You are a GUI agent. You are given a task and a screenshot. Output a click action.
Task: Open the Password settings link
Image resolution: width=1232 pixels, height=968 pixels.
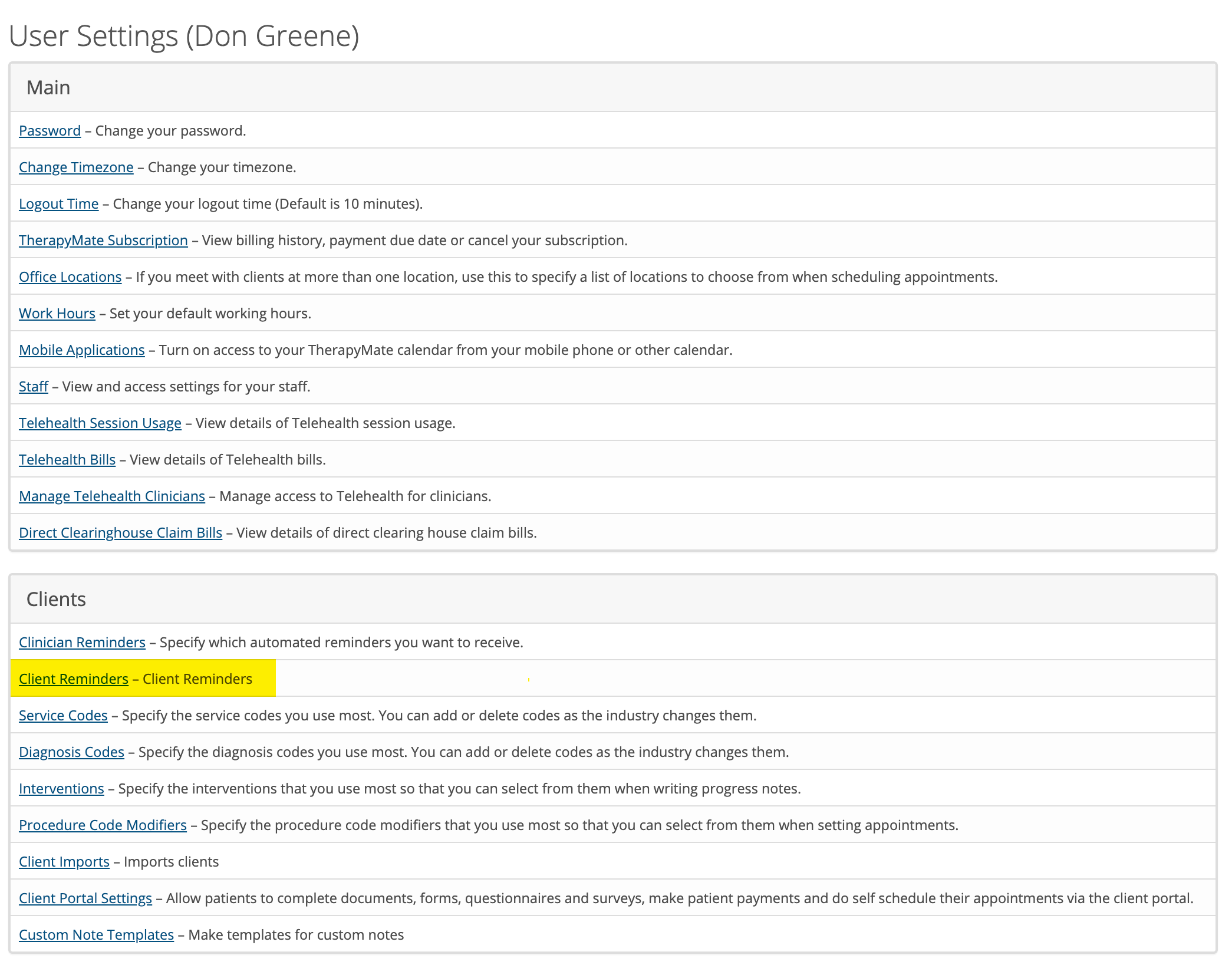[50, 130]
